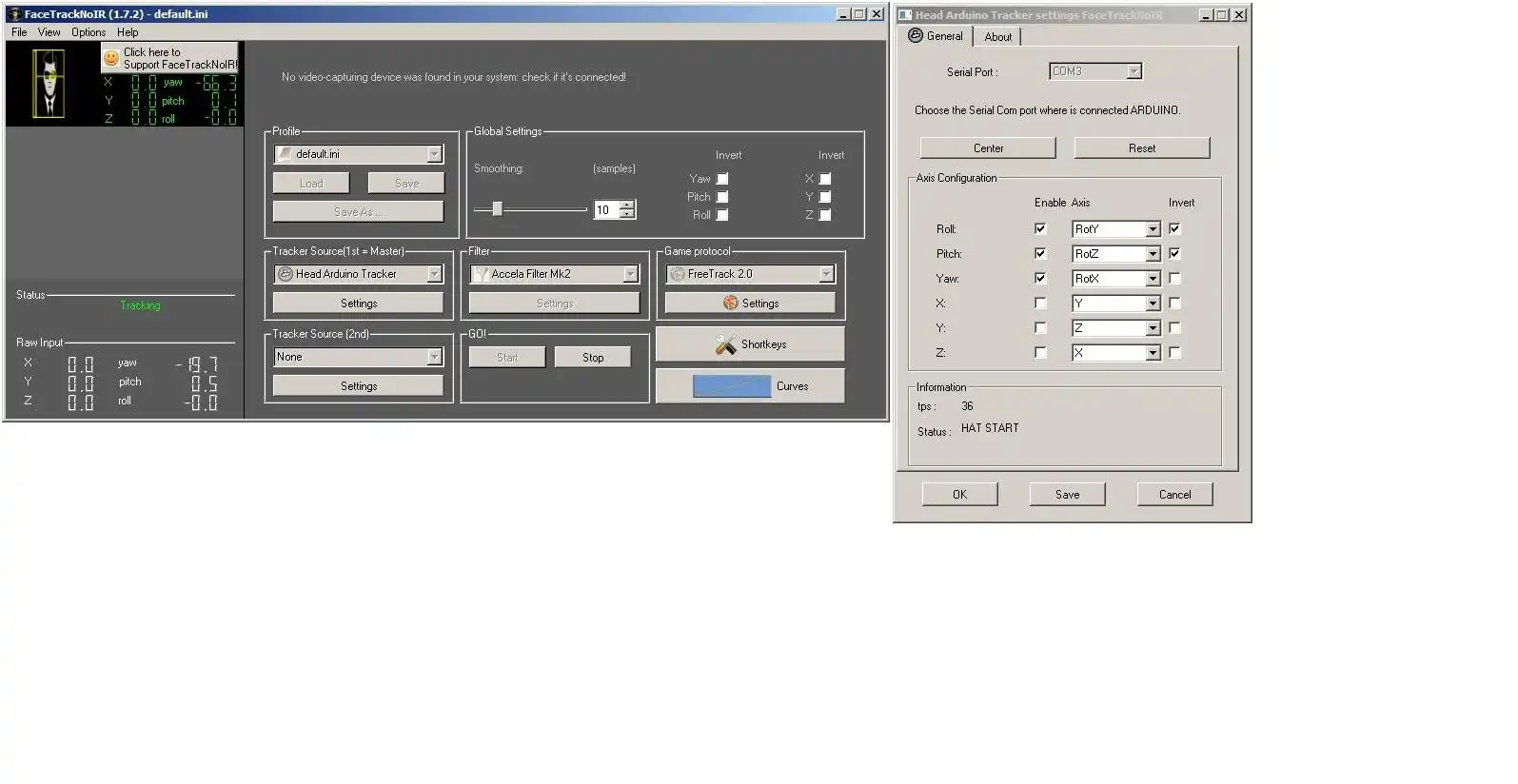The width and height of the screenshot is (1518, 784).
Task: Toggle the Invert X checkbox in Global Settings
Action: click(825, 179)
